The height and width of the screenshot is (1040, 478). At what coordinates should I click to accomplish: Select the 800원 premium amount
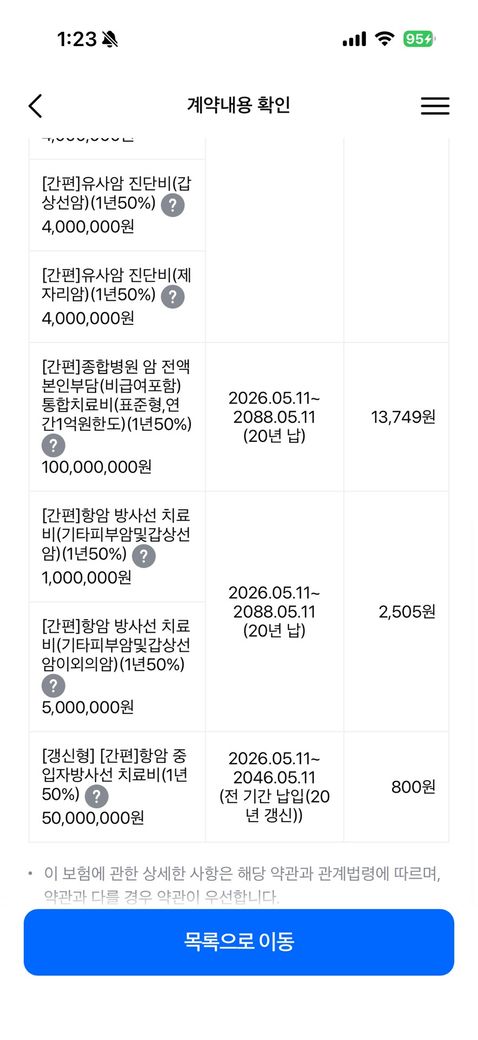tap(413, 787)
